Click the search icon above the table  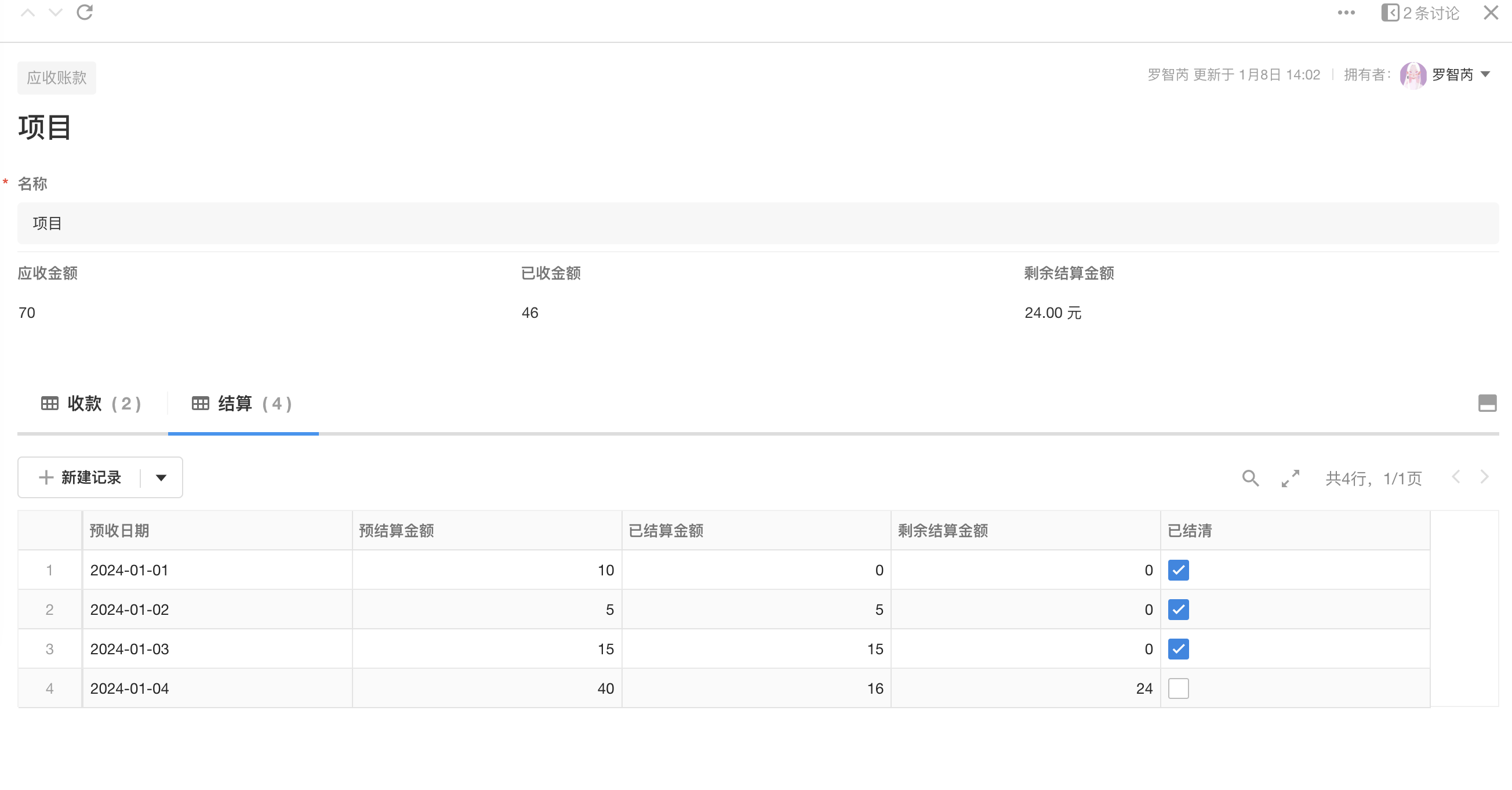[1250, 478]
